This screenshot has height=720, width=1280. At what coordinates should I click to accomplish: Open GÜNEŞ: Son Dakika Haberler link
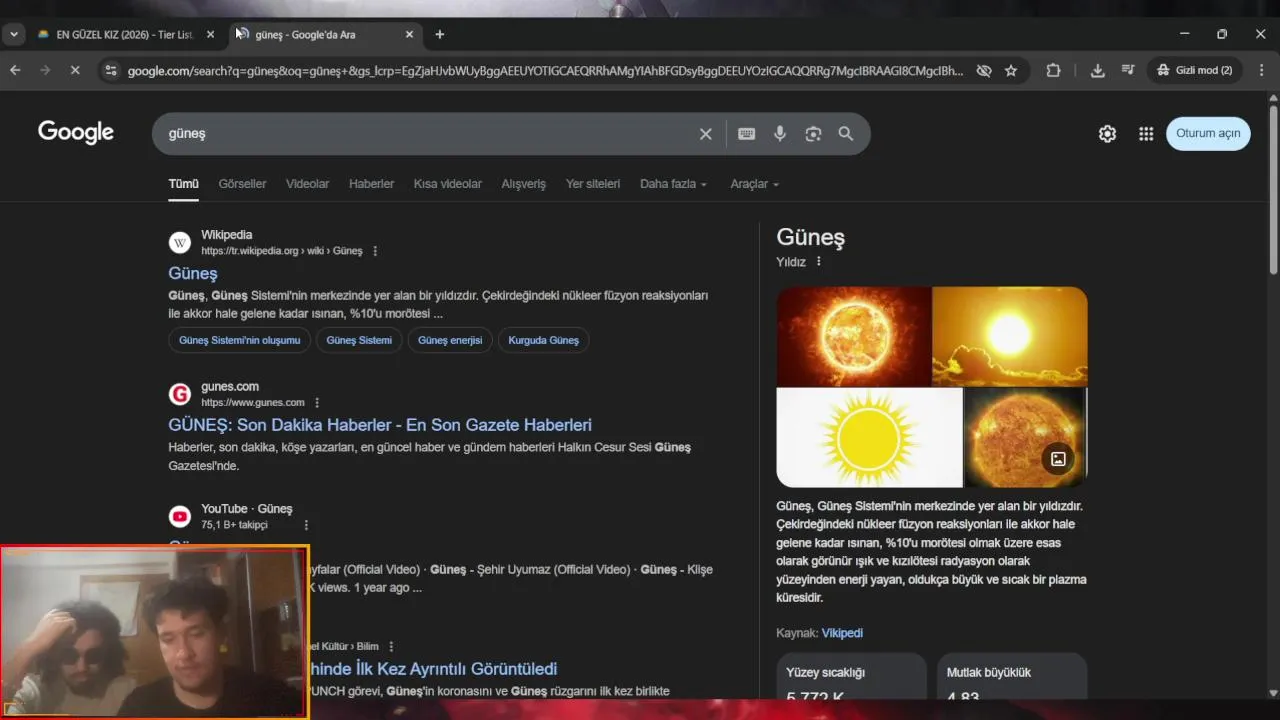[x=380, y=425]
